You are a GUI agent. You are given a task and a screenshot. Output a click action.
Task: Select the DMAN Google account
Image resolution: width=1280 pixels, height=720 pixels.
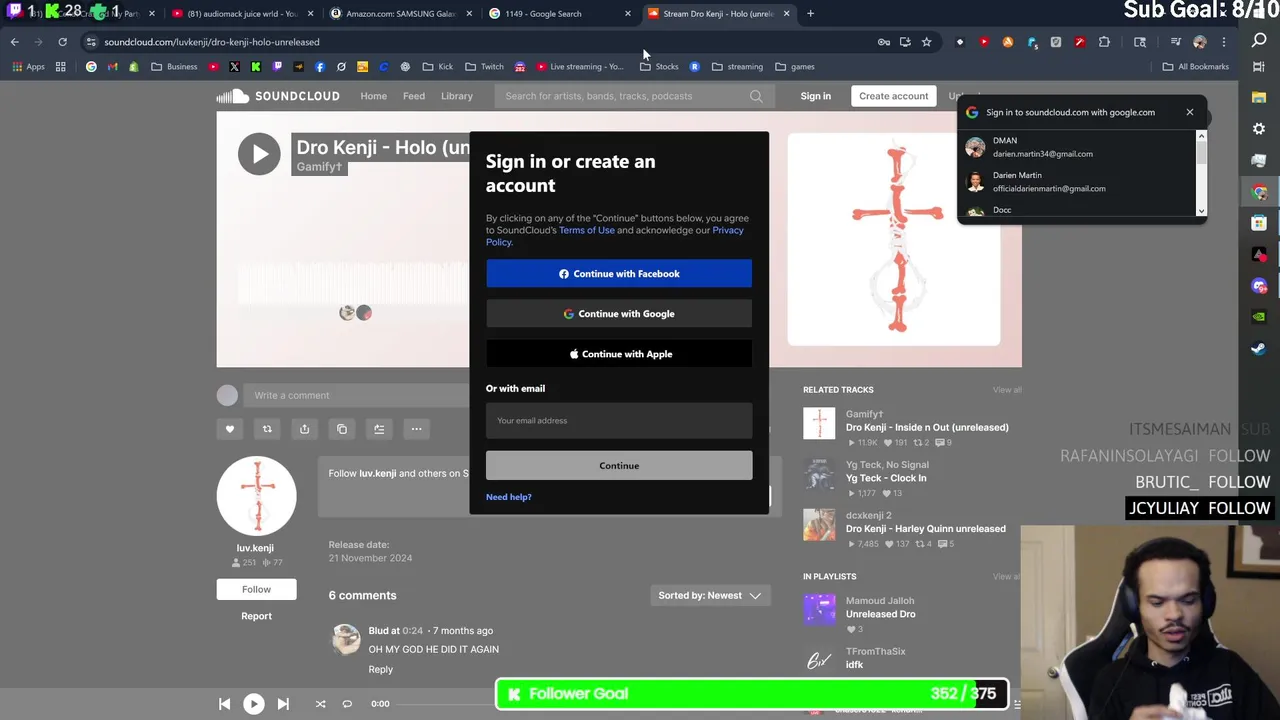1082,147
